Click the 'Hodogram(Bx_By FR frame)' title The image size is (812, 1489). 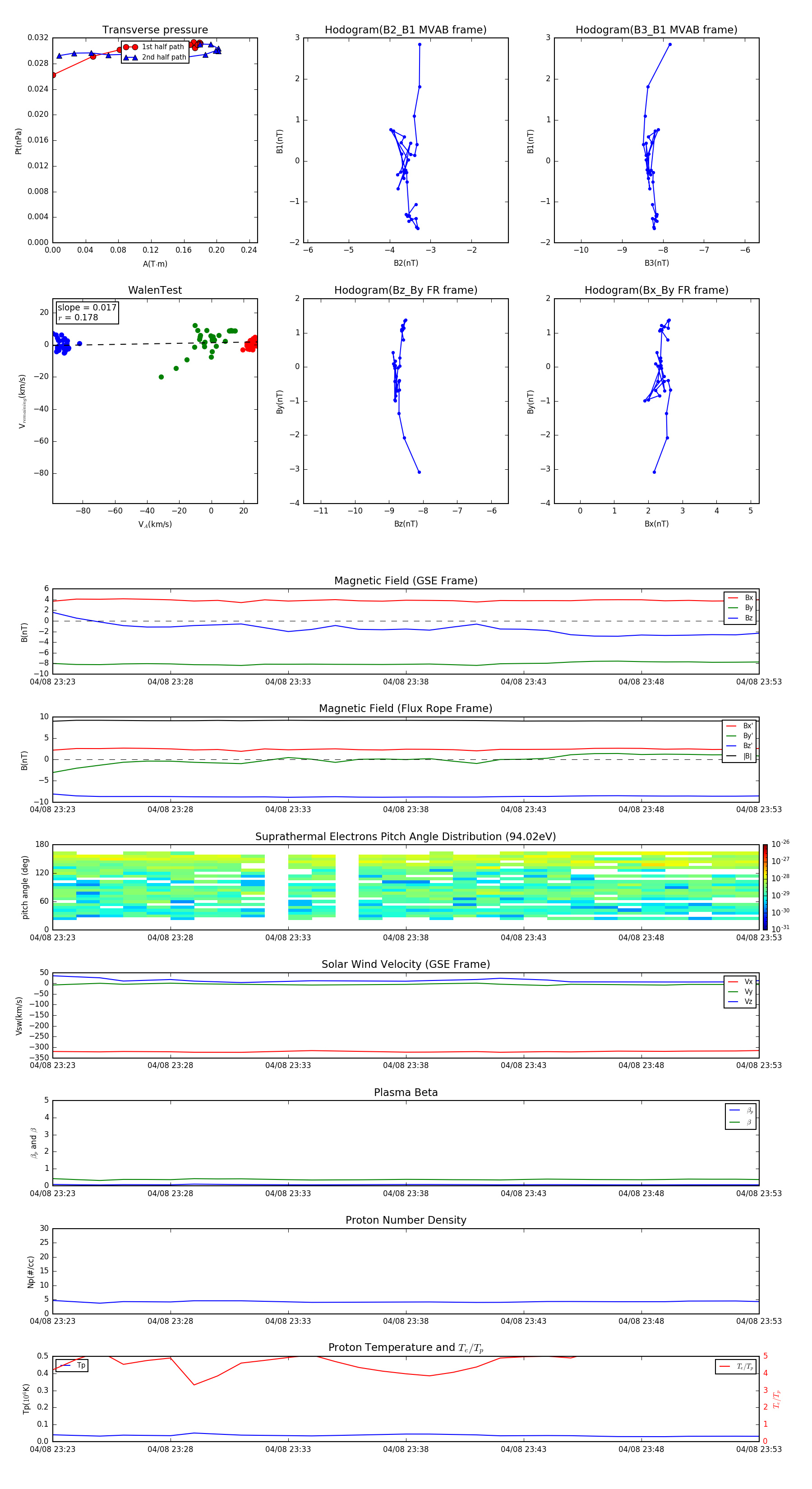click(656, 290)
